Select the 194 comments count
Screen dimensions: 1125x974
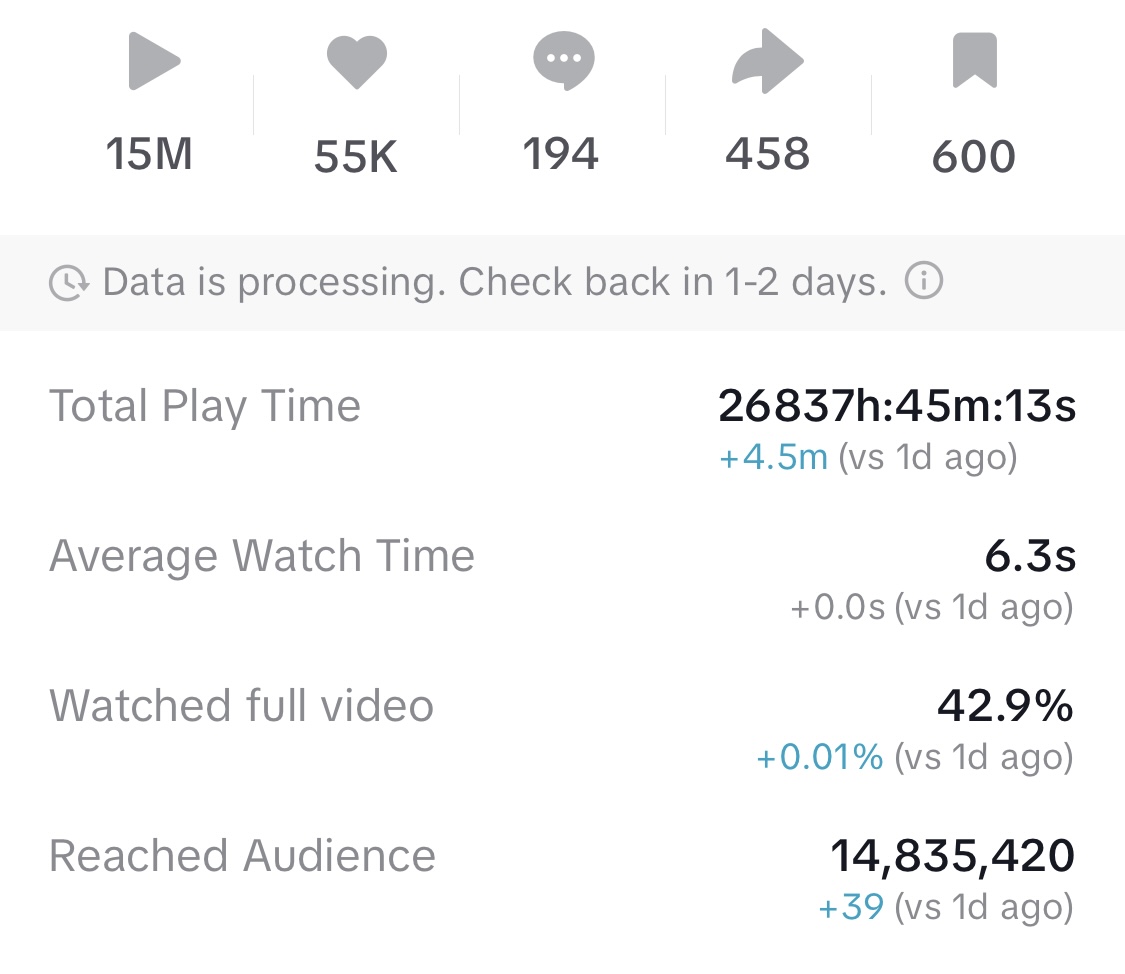[x=561, y=155]
